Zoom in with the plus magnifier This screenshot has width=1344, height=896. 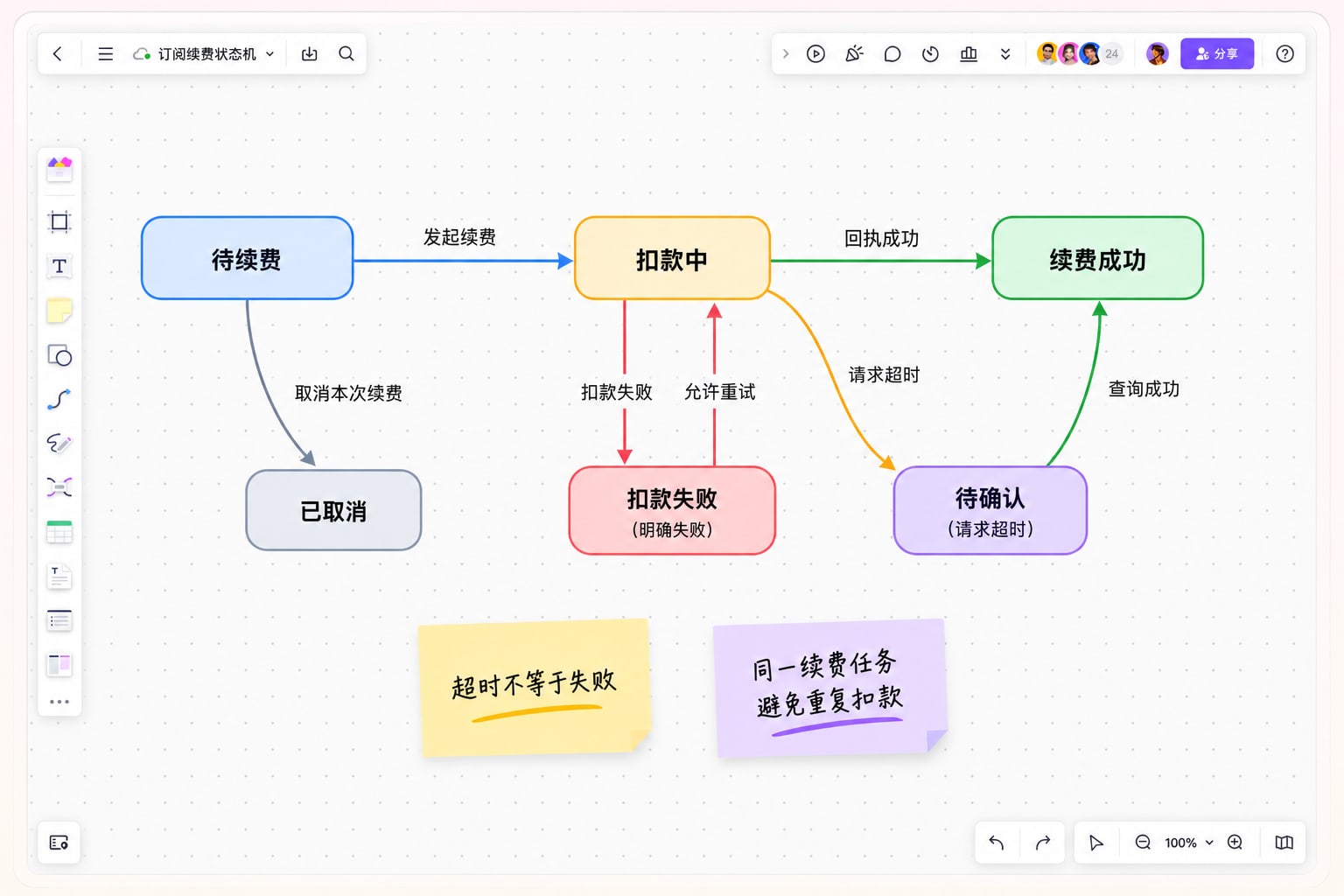pyautogui.click(x=1235, y=843)
